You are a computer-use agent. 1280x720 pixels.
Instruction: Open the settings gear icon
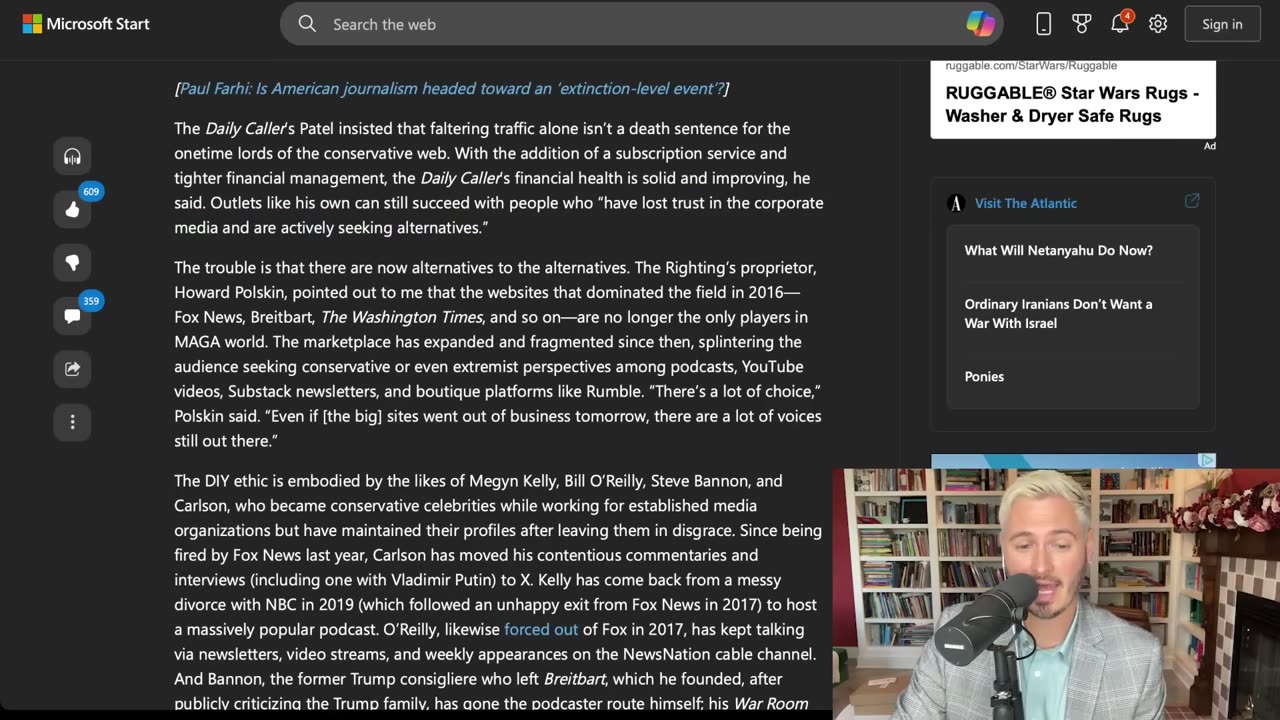[1158, 24]
